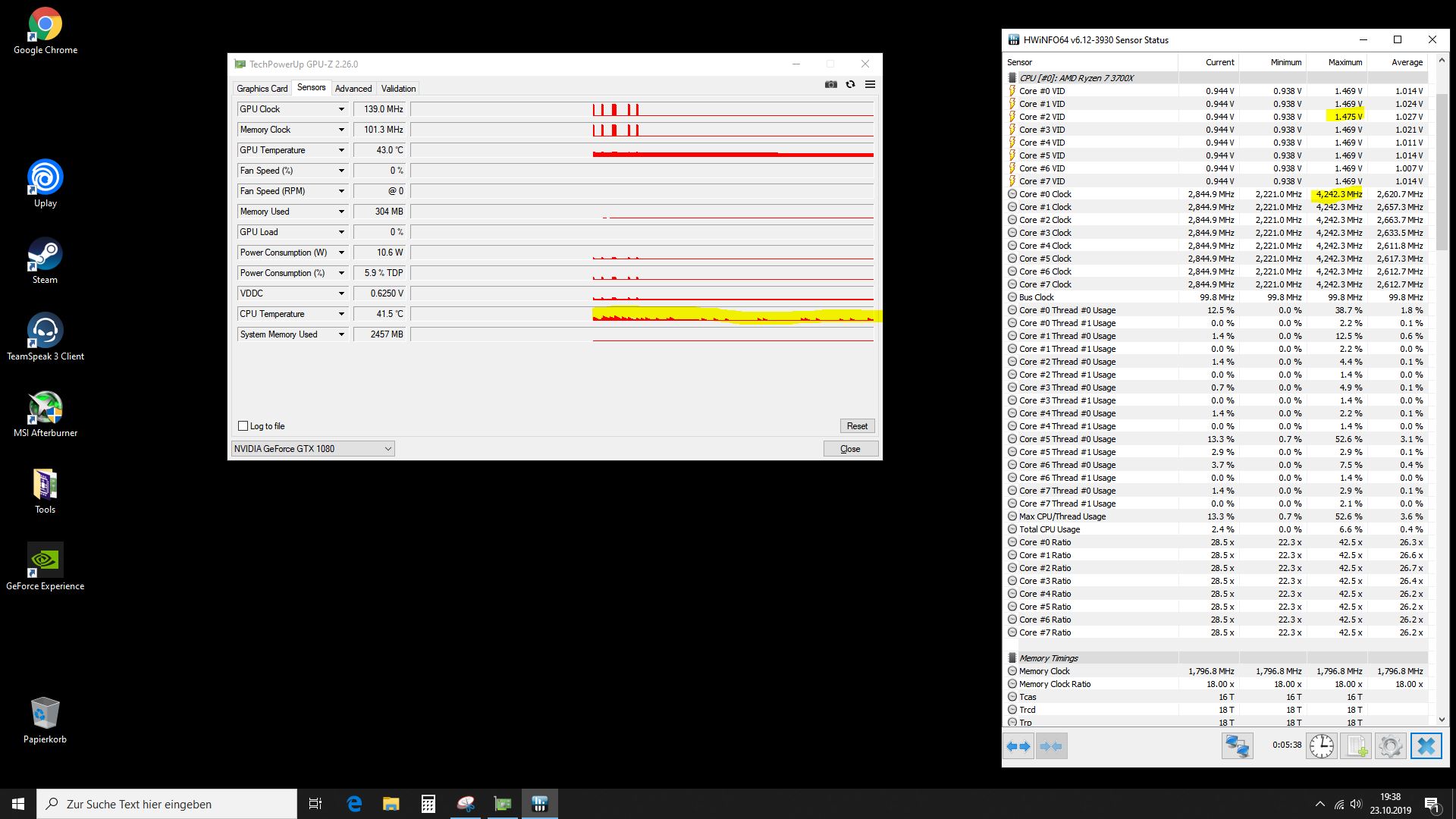Click the Close button in GPU-Z

coord(850,449)
